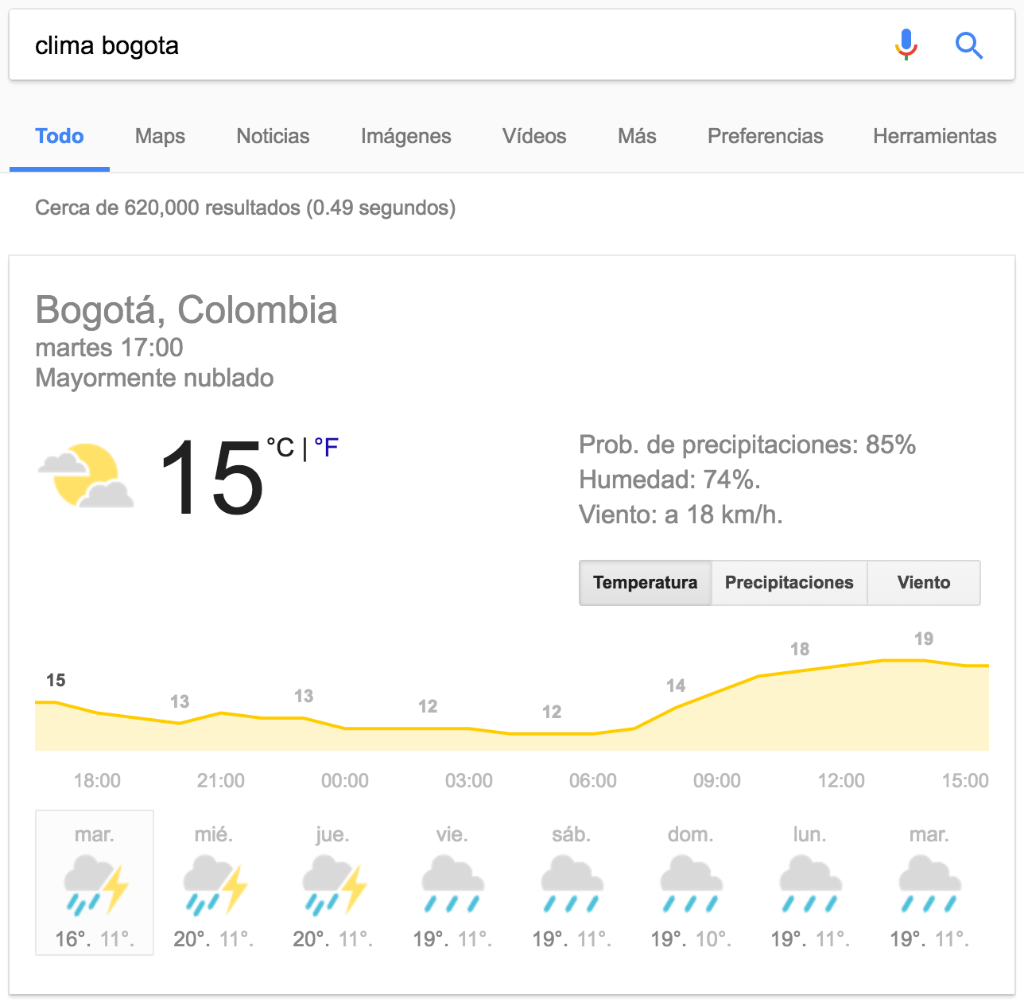Show the Viento chart
The image size is (1024, 1002).
pyautogui.click(x=923, y=583)
